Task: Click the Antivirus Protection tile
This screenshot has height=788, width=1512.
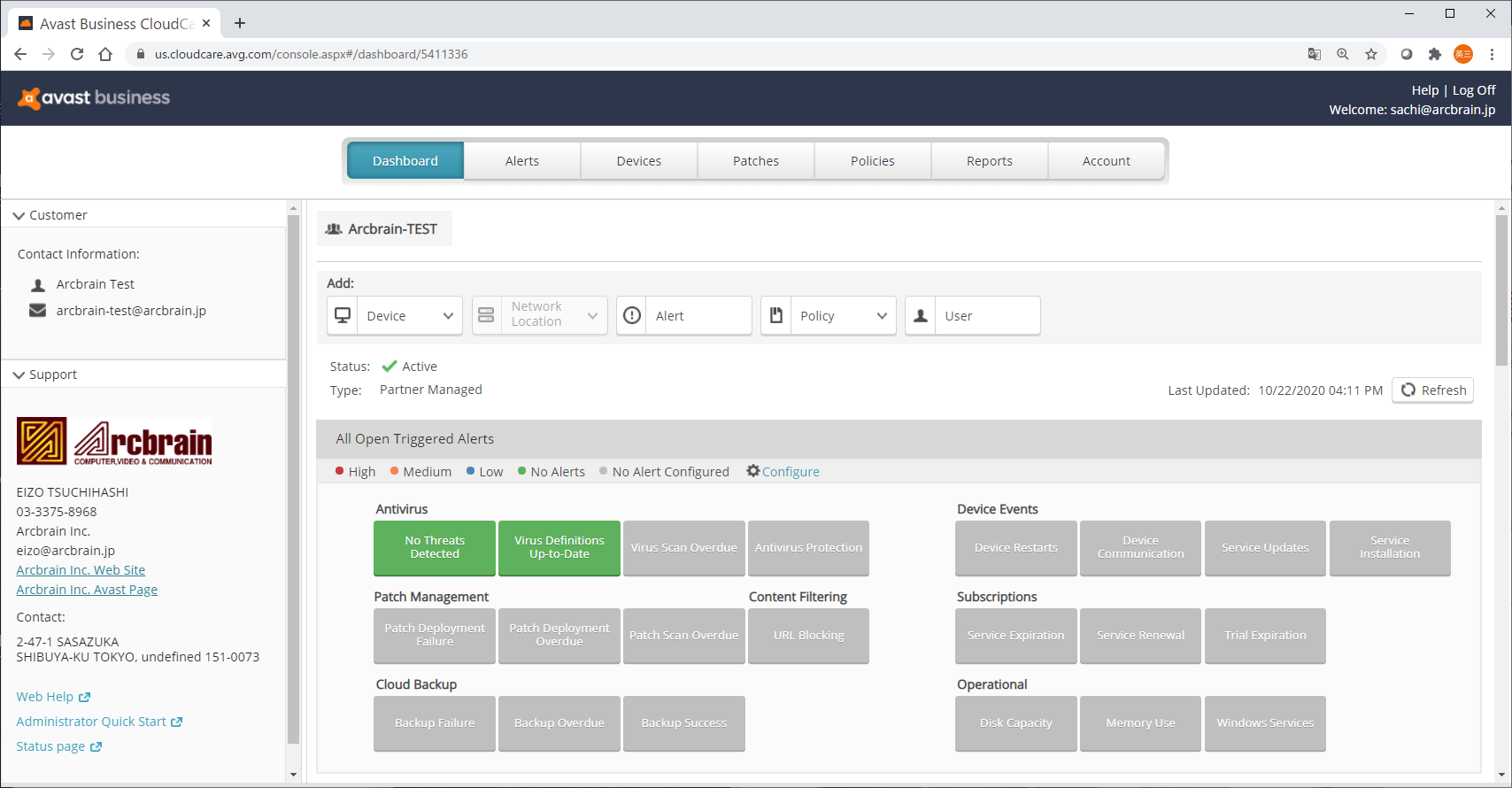Action: tap(809, 548)
